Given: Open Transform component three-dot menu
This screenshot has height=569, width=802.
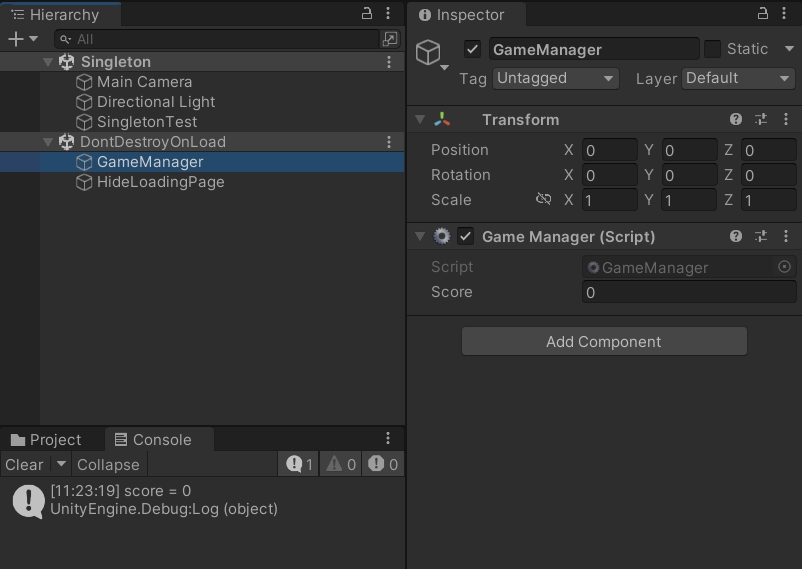Looking at the screenshot, I should tap(786, 119).
